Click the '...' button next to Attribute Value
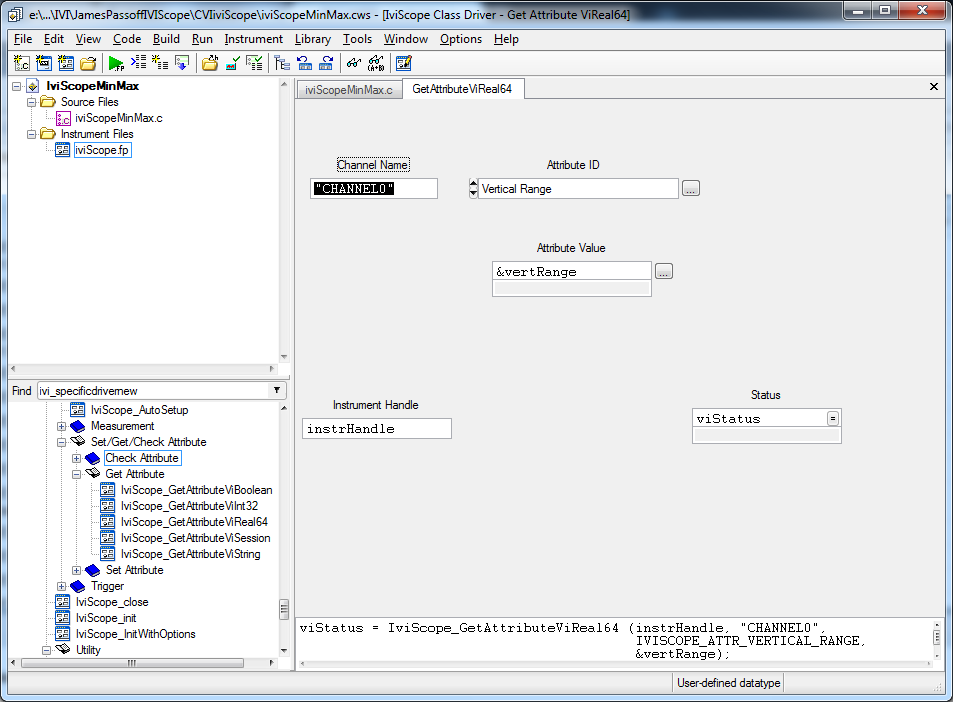 click(664, 271)
